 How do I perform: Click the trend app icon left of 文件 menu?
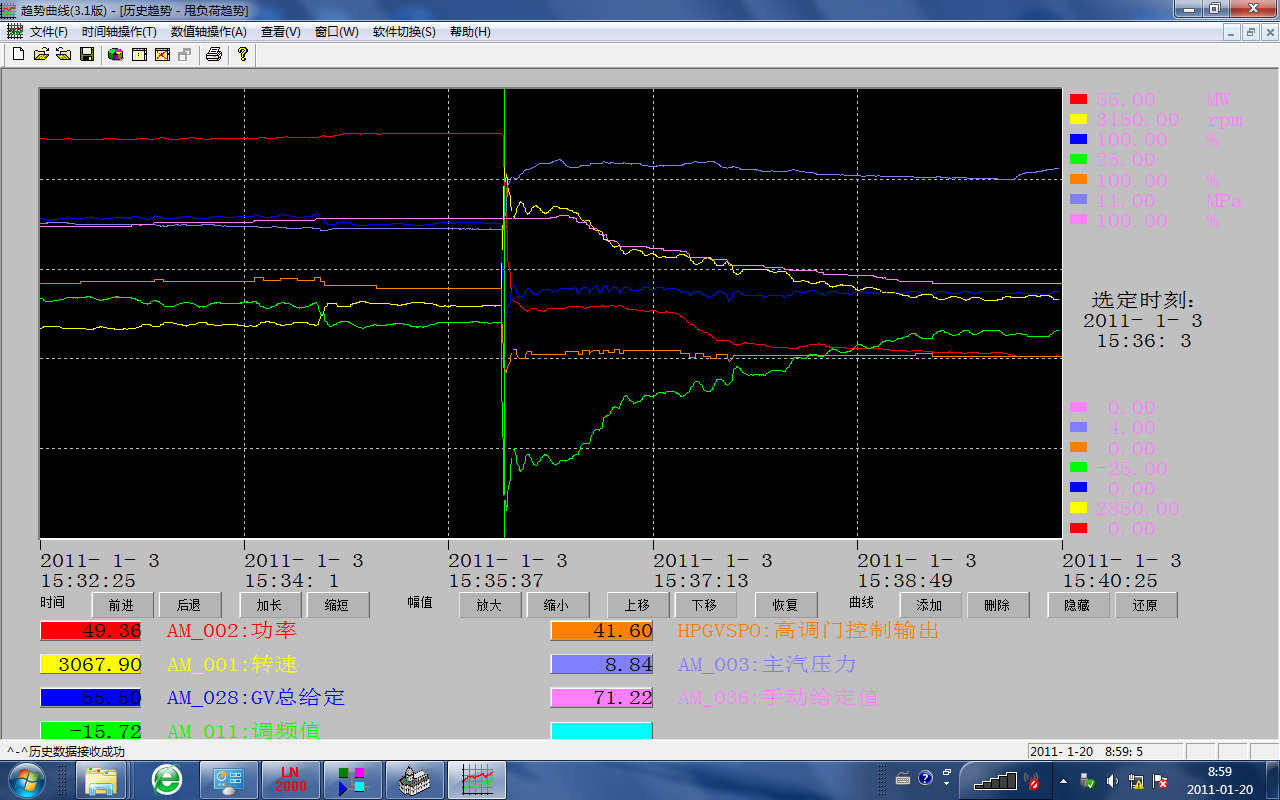(14, 31)
